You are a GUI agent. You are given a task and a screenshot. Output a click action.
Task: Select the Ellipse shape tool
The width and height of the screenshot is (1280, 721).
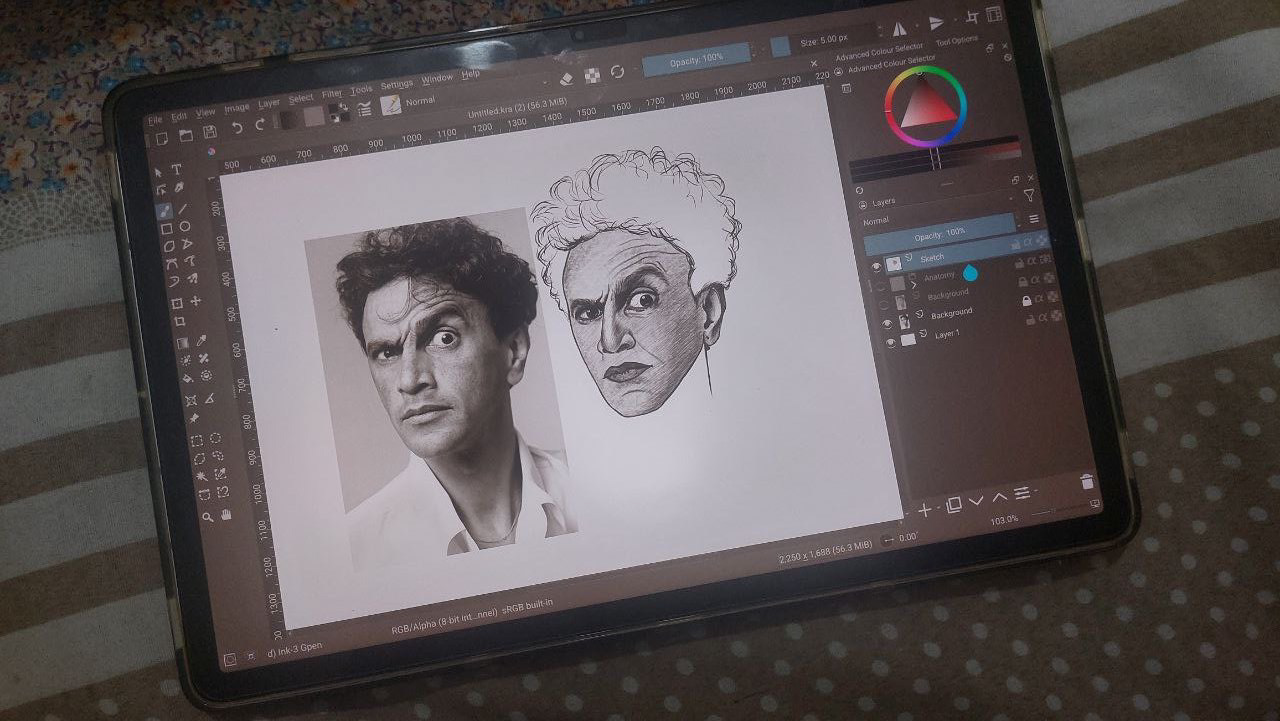[185, 226]
